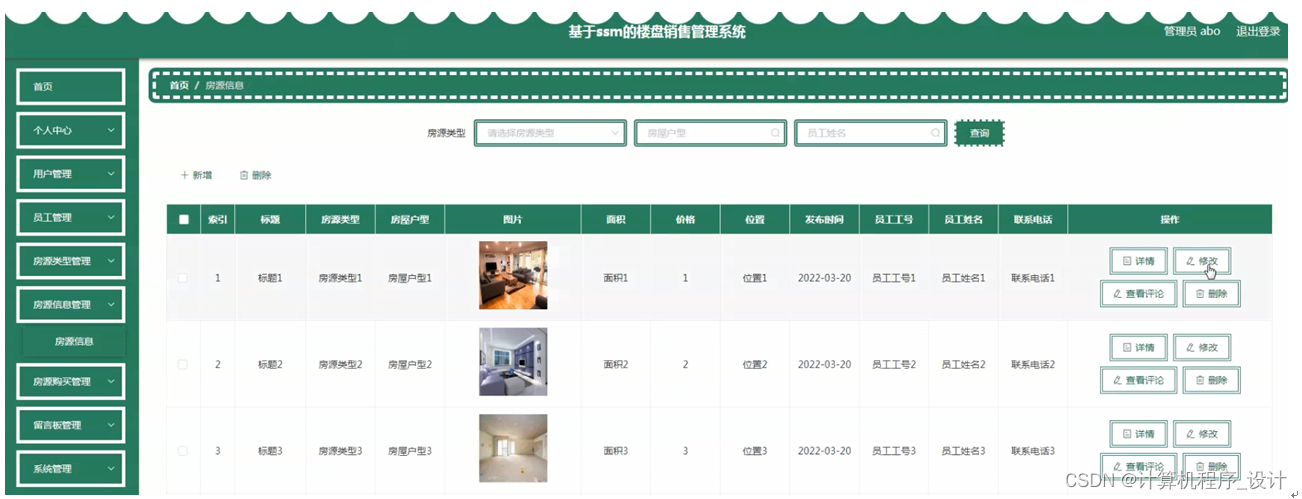This screenshot has width=1302, height=499.
Task: Click the 修改 pencil icon in row 标题2
Action: [1190, 348]
